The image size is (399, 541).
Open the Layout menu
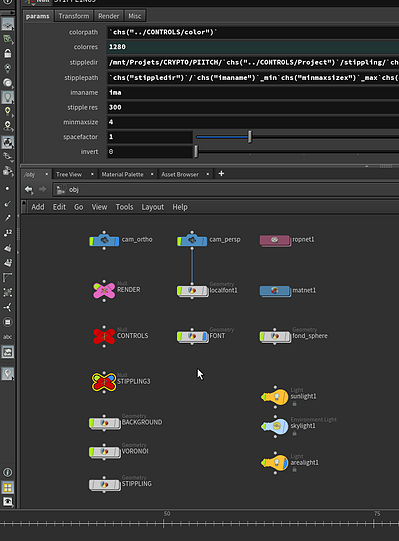(153, 207)
